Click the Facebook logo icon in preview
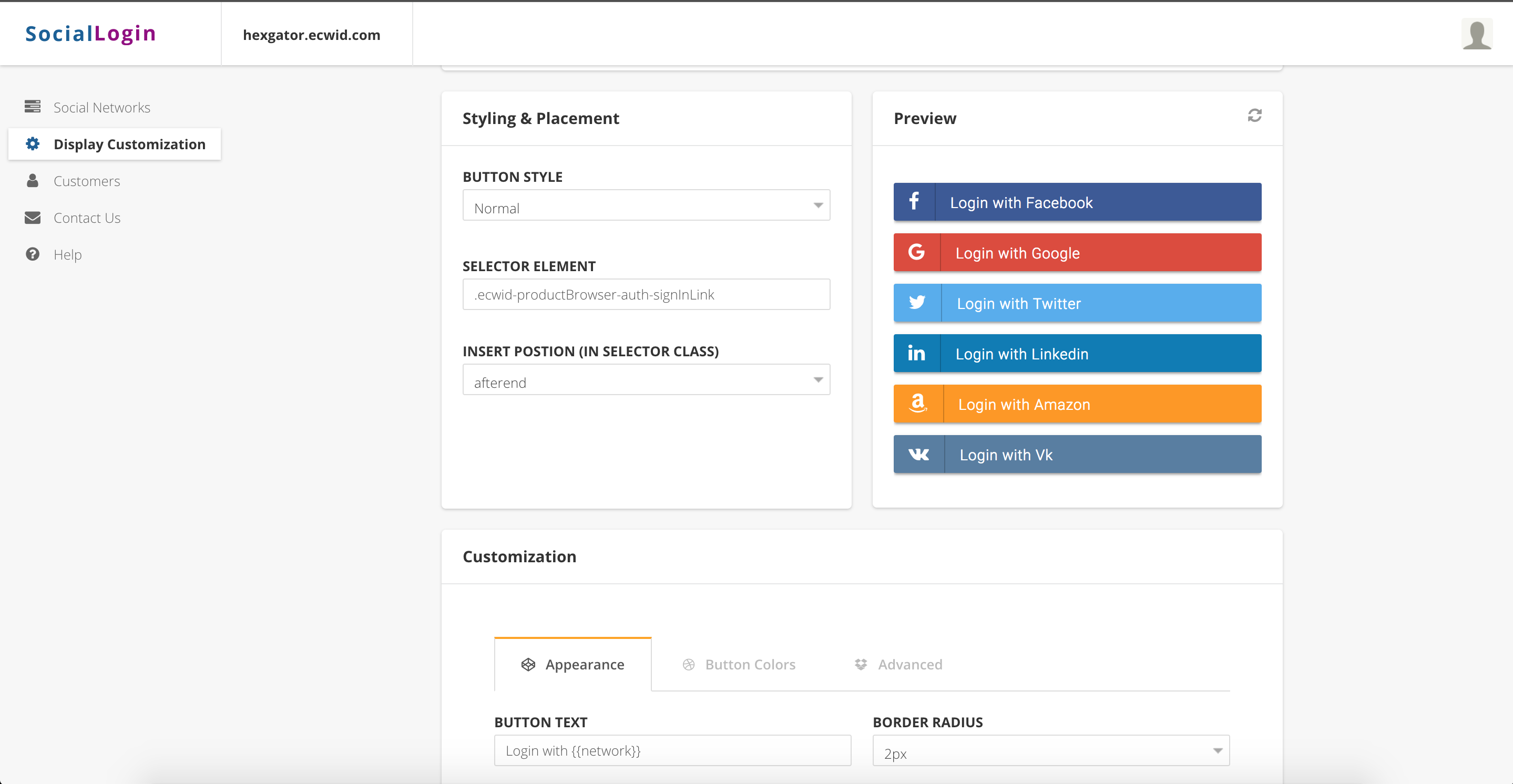1513x784 pixels. pos(914,201)
